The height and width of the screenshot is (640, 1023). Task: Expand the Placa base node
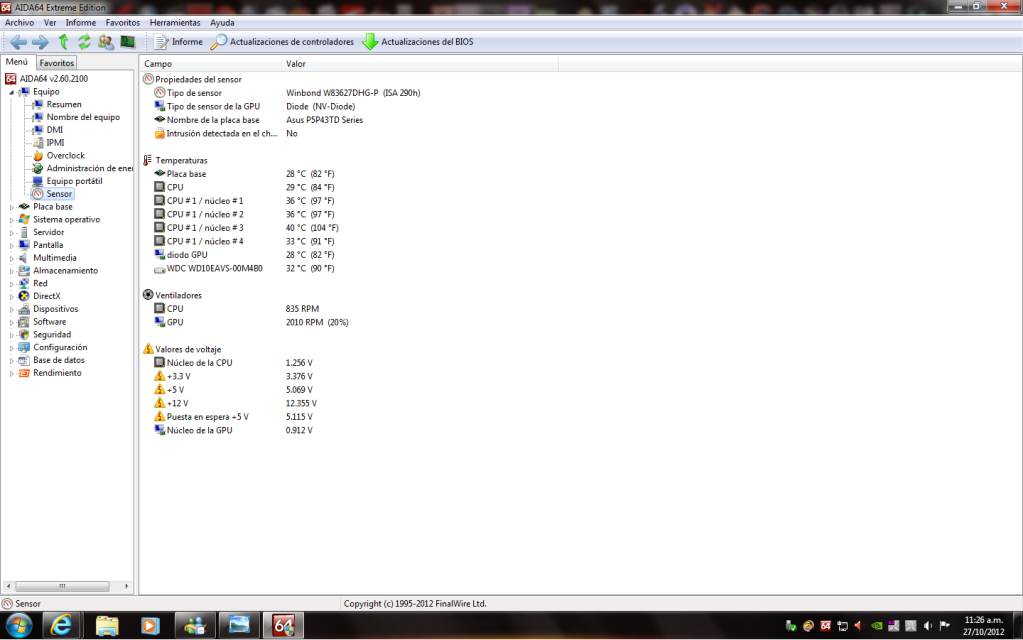tap(12, 207)
